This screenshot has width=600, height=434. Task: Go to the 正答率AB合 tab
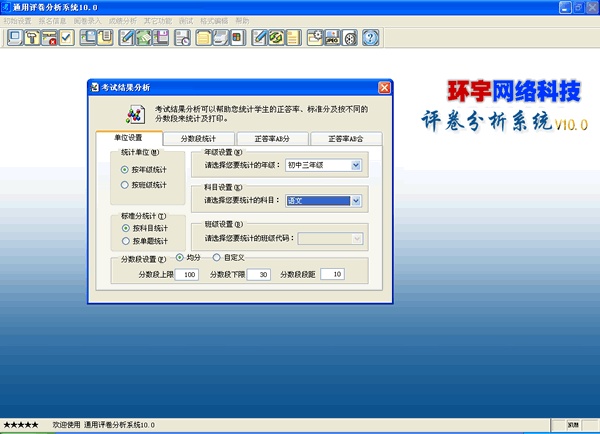pos(344,138)
